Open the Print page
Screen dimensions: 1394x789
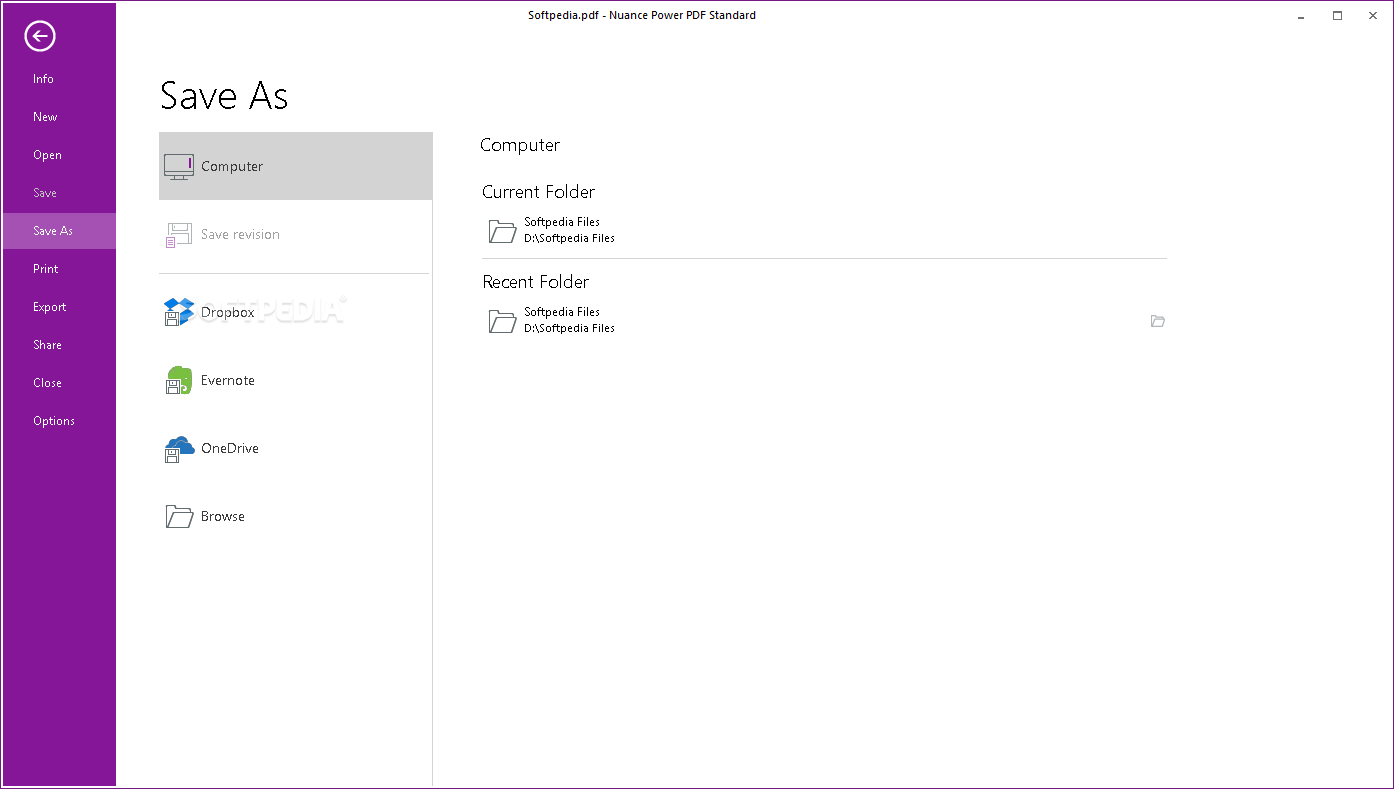click(x=58, y=269)
